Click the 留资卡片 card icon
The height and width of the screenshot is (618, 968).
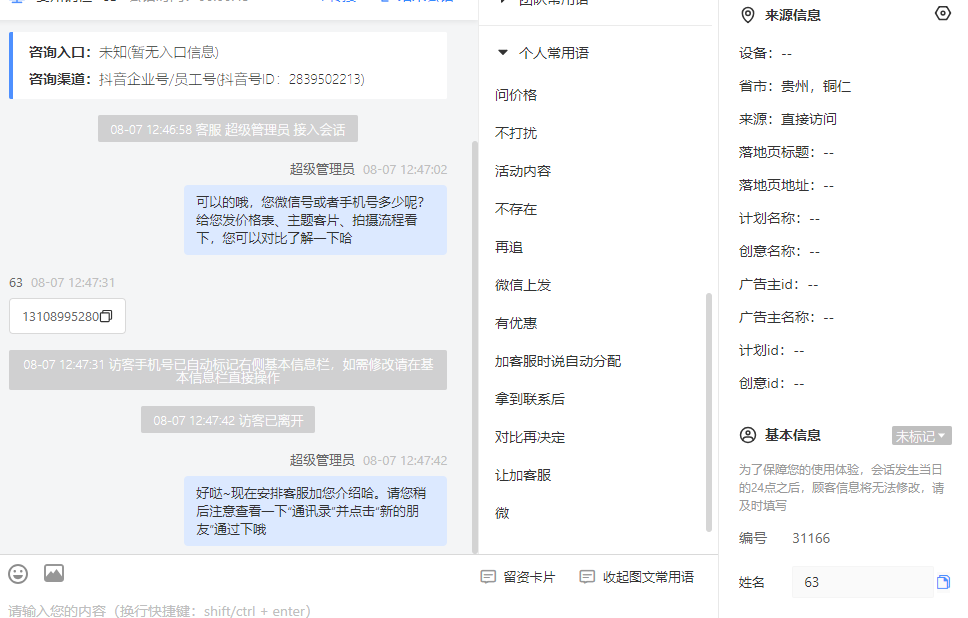click(x=488, y=577)
